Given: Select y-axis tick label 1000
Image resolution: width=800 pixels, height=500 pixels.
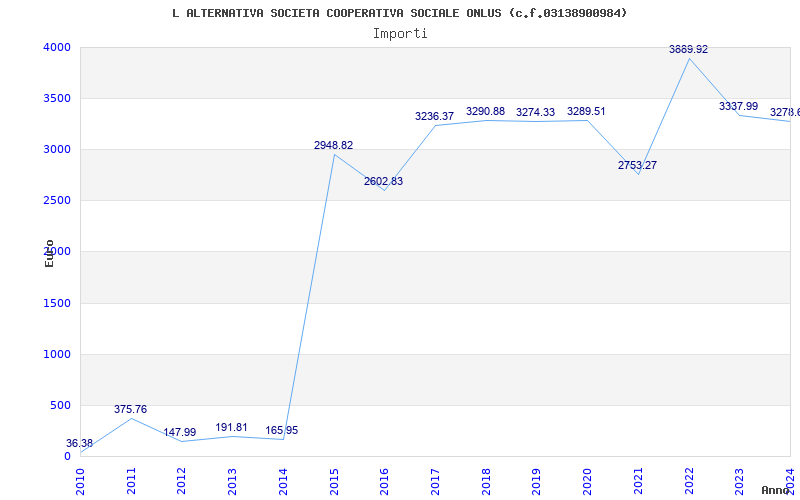Looking at the screenshot, I should click(57, 355).
